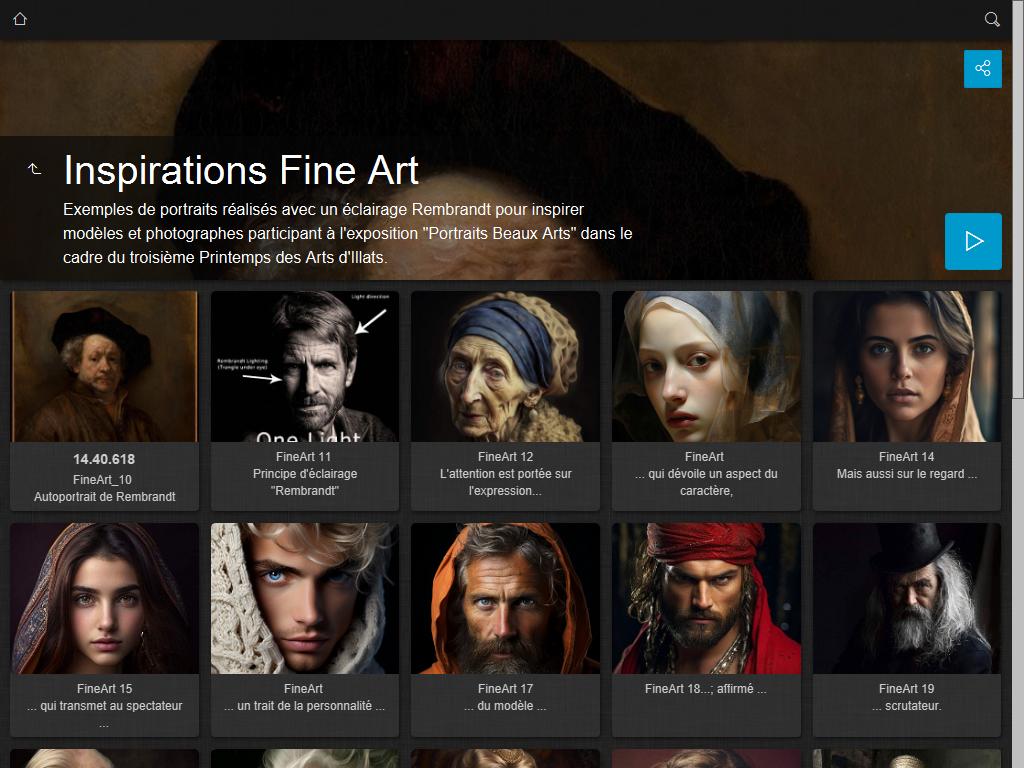Open the FineArt 12 elderly woman thumbnail

505,366
